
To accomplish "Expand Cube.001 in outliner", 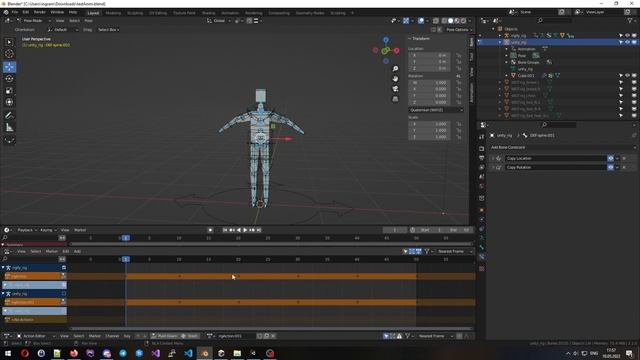I will (507, 76).
